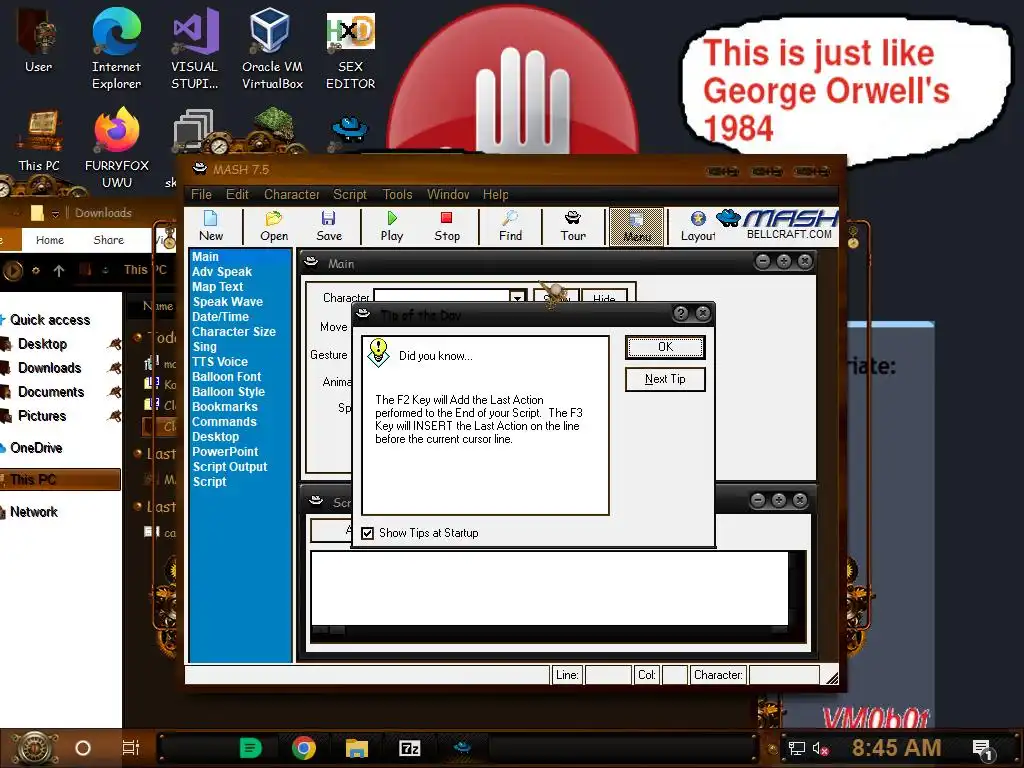Image resolution: width=1024 pixels, height=768 pixels.
Task: Open Balloon Style in the side menu
Action: (229, 392)
